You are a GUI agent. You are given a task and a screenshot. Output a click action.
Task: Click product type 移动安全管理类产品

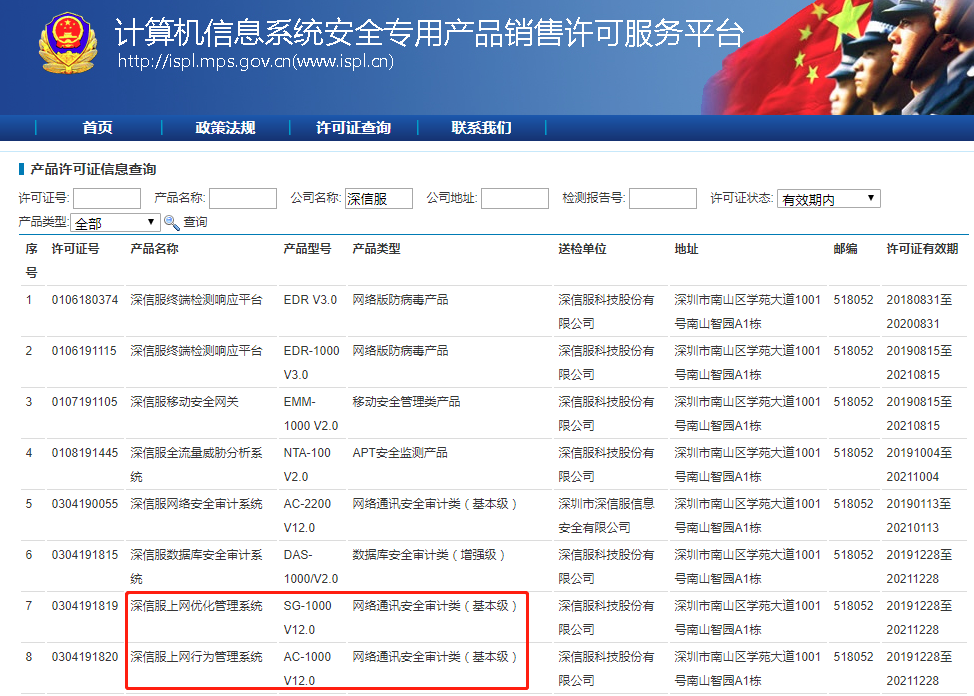pos(406,401)
